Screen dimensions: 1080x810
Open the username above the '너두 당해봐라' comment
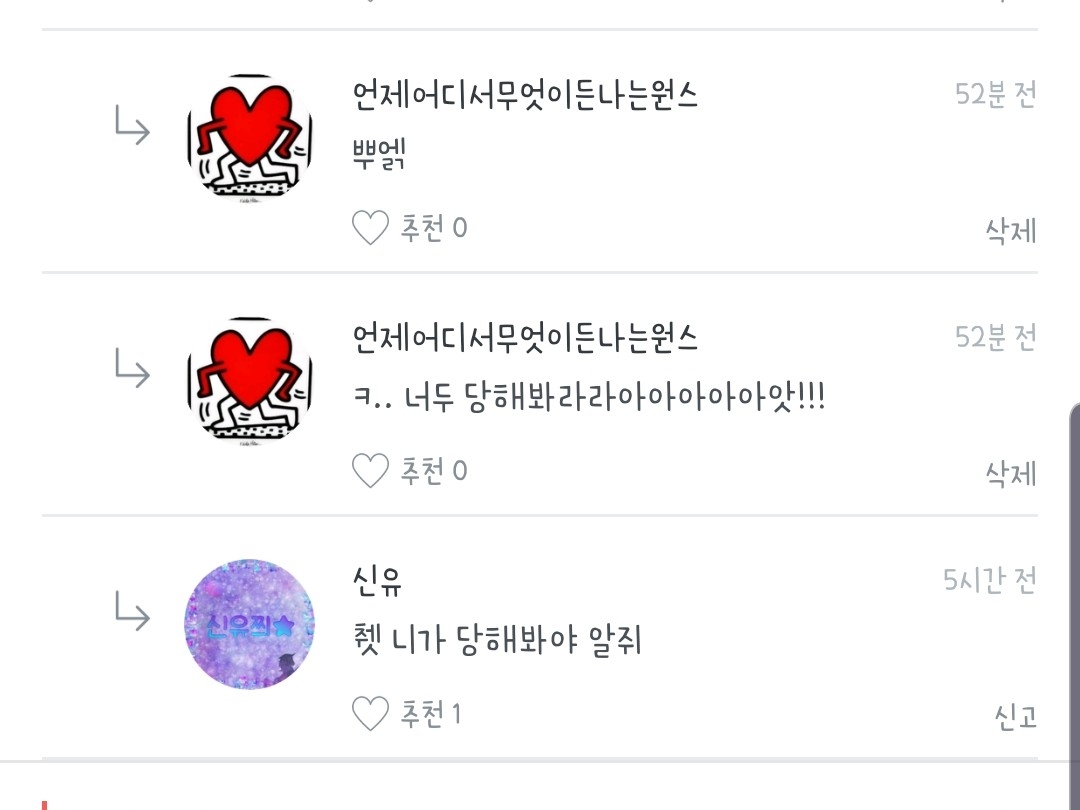click(526, 338)
